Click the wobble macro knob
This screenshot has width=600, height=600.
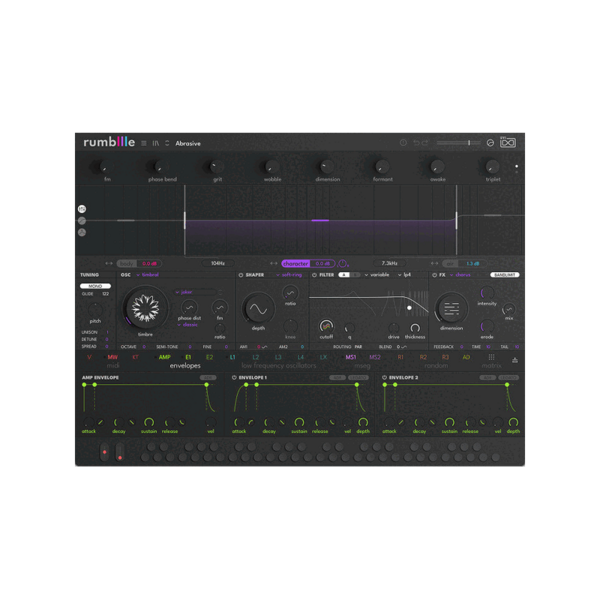point(271,167)
